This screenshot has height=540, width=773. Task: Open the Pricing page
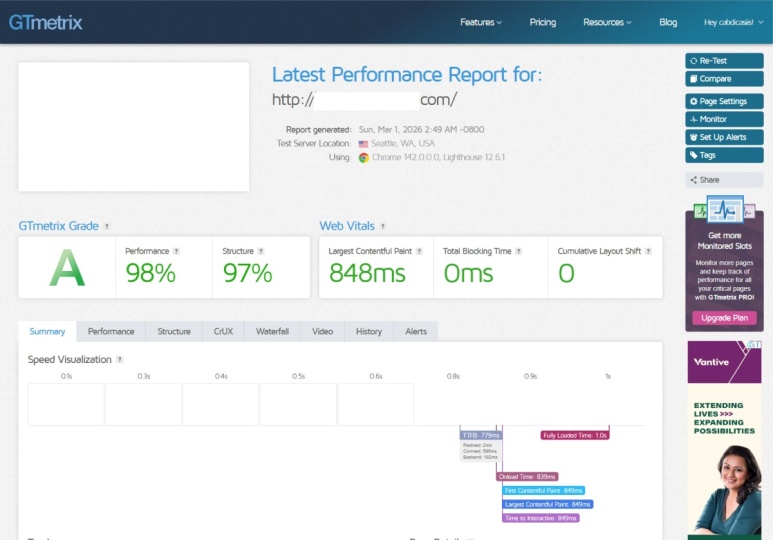click(543, 22)
